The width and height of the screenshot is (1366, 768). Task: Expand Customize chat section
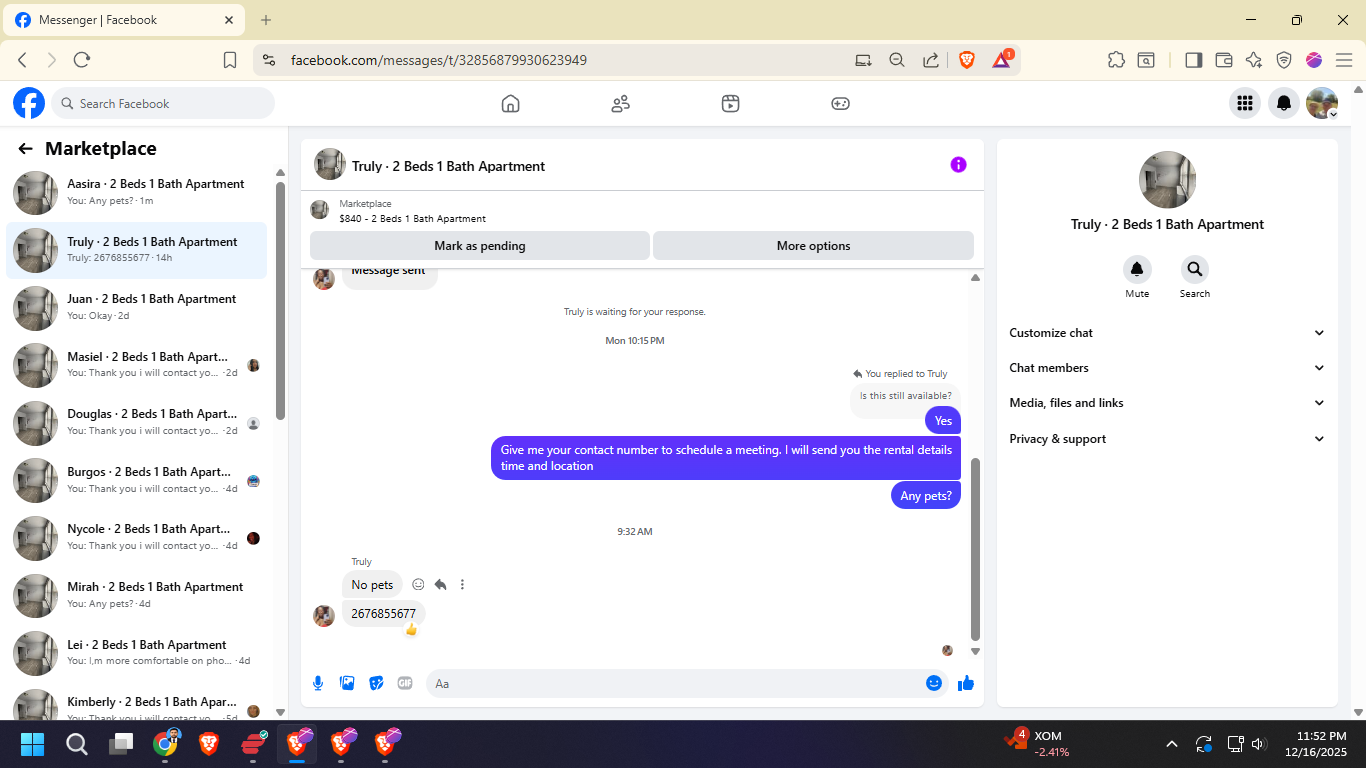tap(1167, 333)
